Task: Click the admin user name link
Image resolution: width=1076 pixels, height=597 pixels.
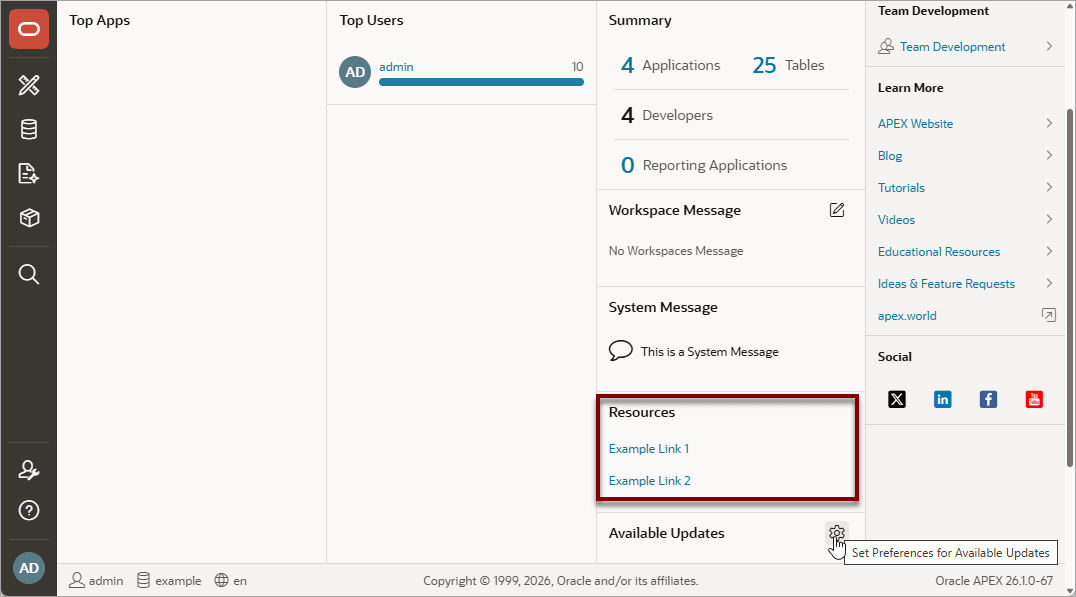Action: (x=396, y=67)
